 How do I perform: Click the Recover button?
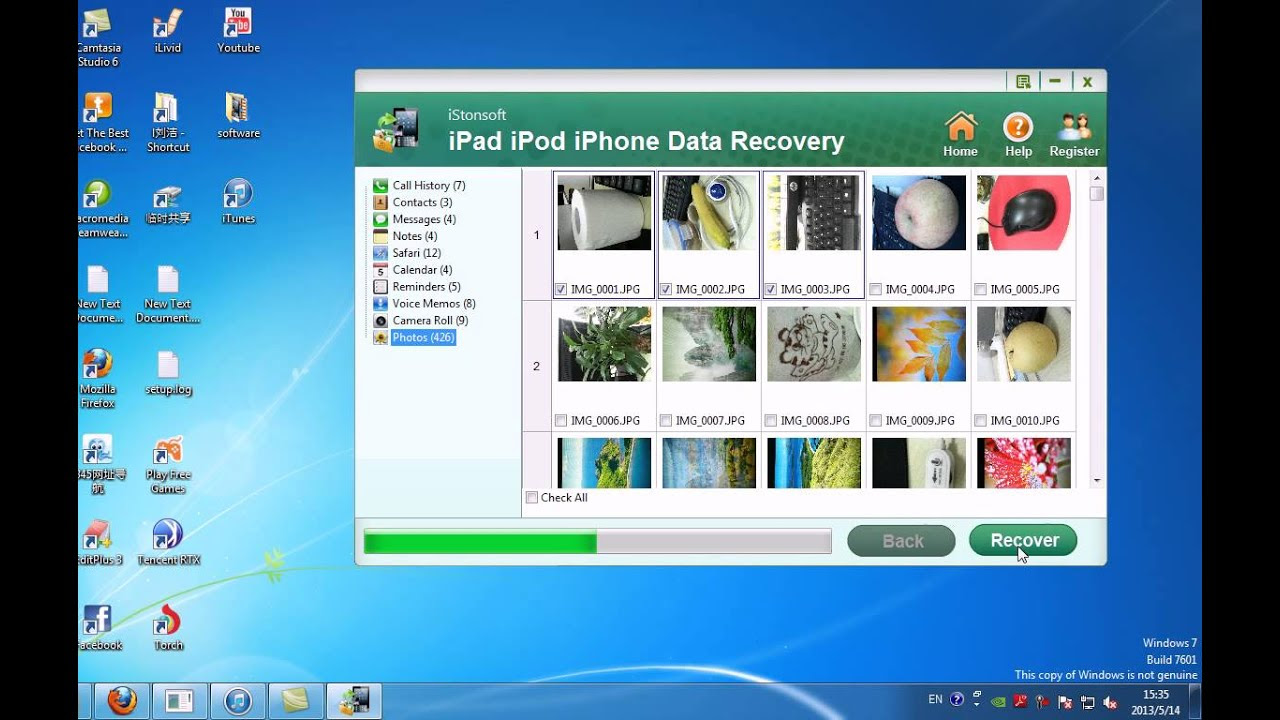coord(1023,541)
